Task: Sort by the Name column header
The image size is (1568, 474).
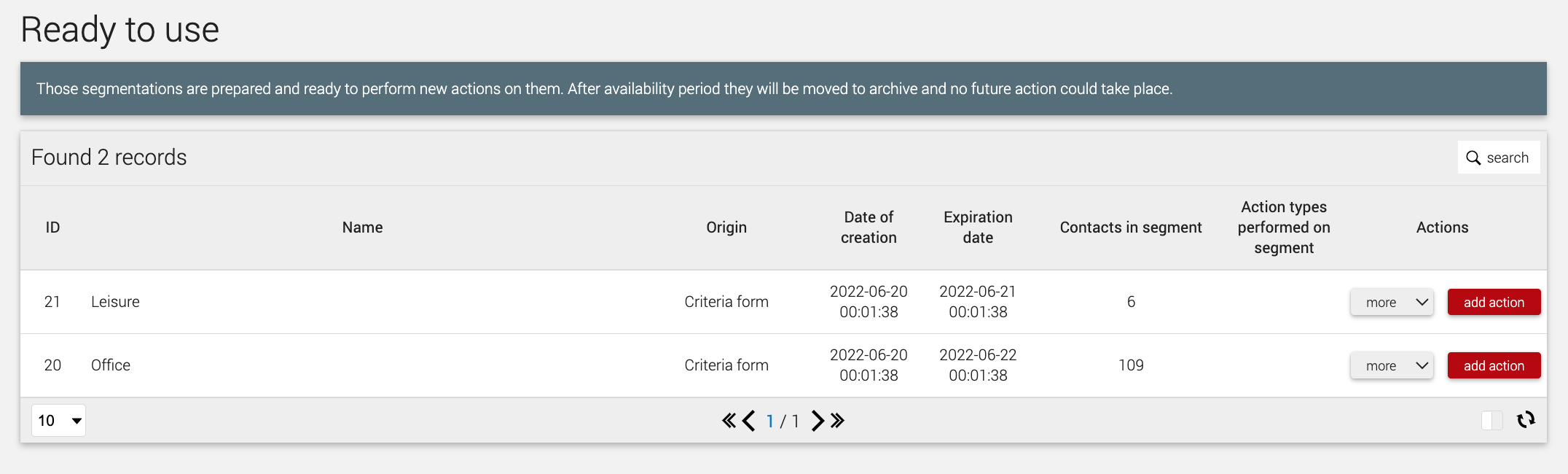Action: (362, 228)
